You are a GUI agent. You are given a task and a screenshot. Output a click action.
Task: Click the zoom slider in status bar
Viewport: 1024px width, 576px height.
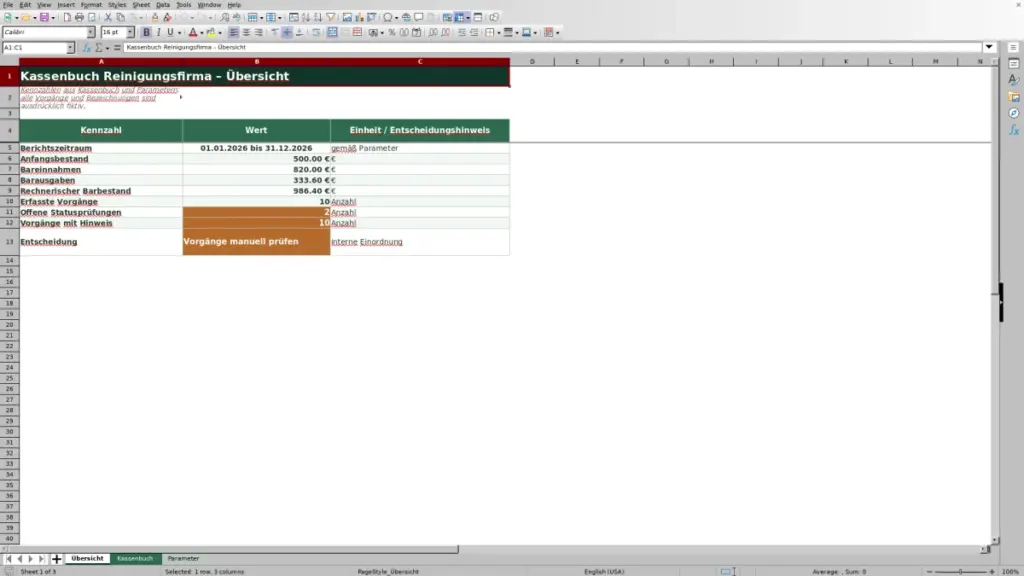click(x=961, y=571)
